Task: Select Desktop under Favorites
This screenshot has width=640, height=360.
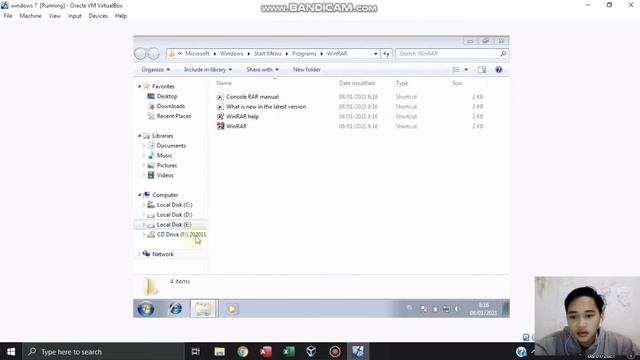Action: pos(167,96)
